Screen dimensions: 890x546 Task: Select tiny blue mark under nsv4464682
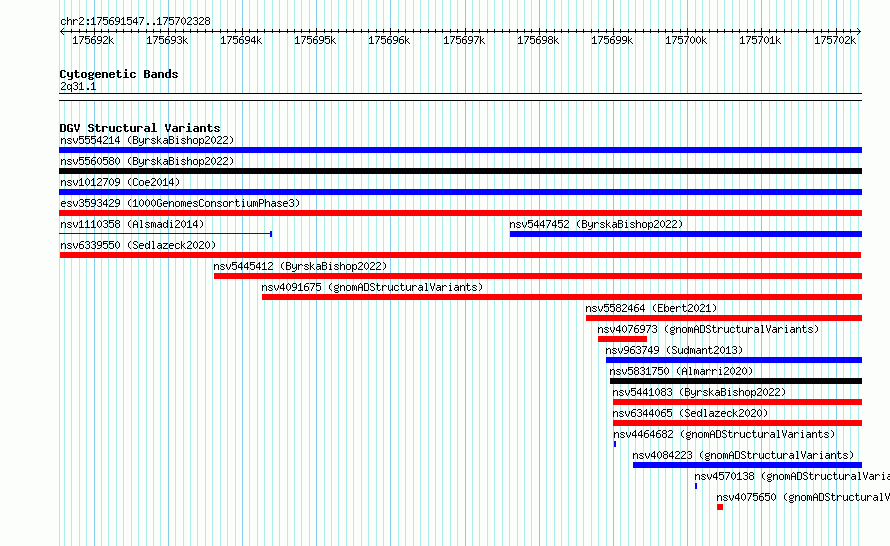(615, 444)
